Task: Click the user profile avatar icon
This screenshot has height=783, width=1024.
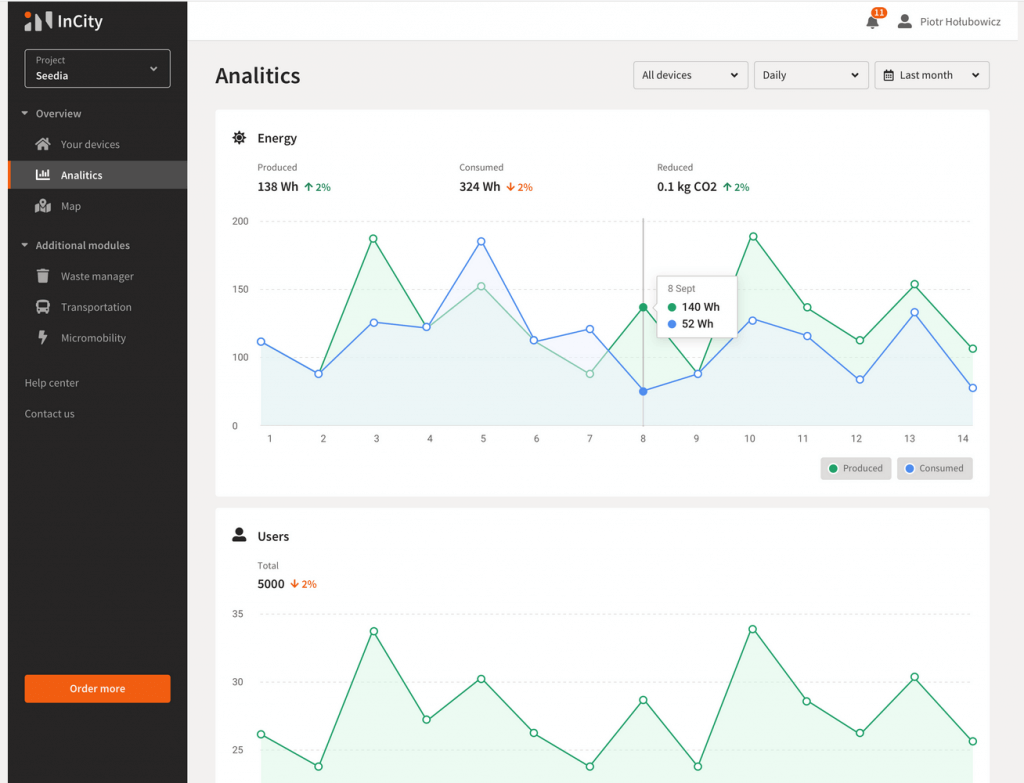Action: (x=905, y=21)
